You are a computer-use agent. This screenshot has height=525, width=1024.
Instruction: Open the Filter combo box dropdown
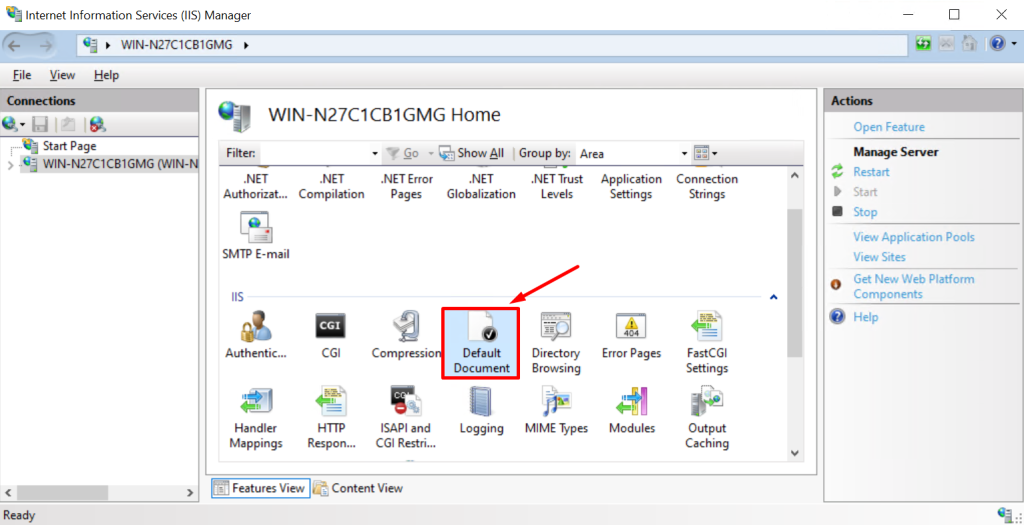[x=374, y=153]
